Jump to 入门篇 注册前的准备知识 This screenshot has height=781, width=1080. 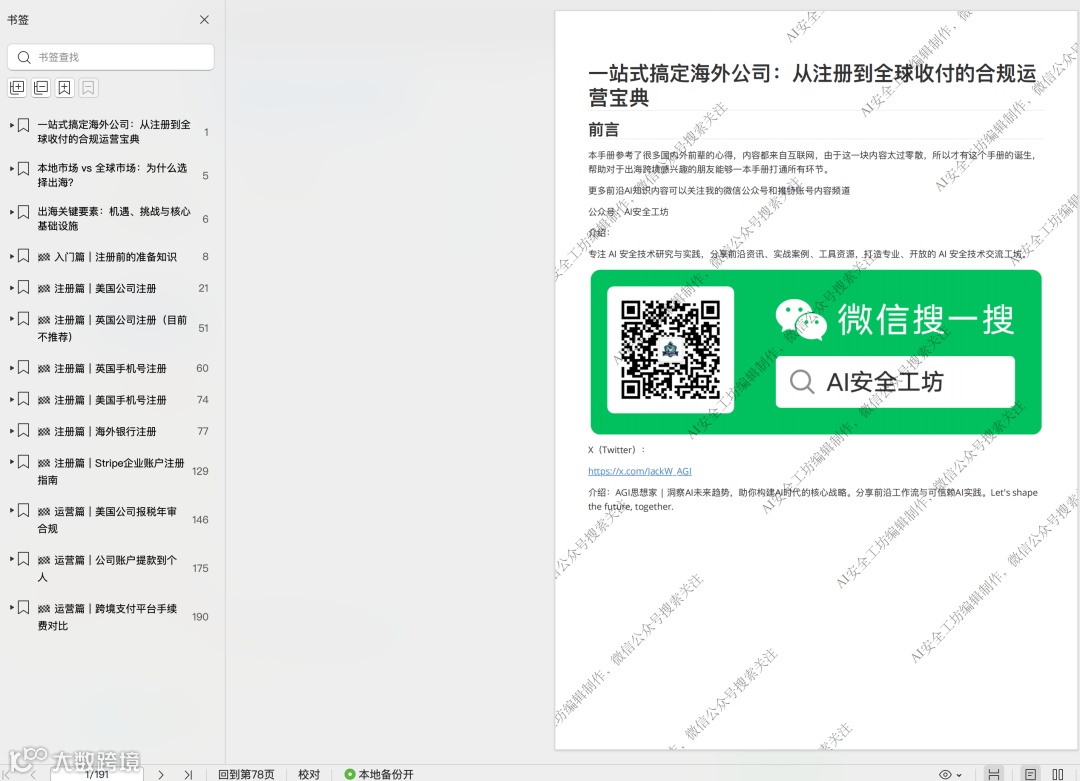click(107, 257)
